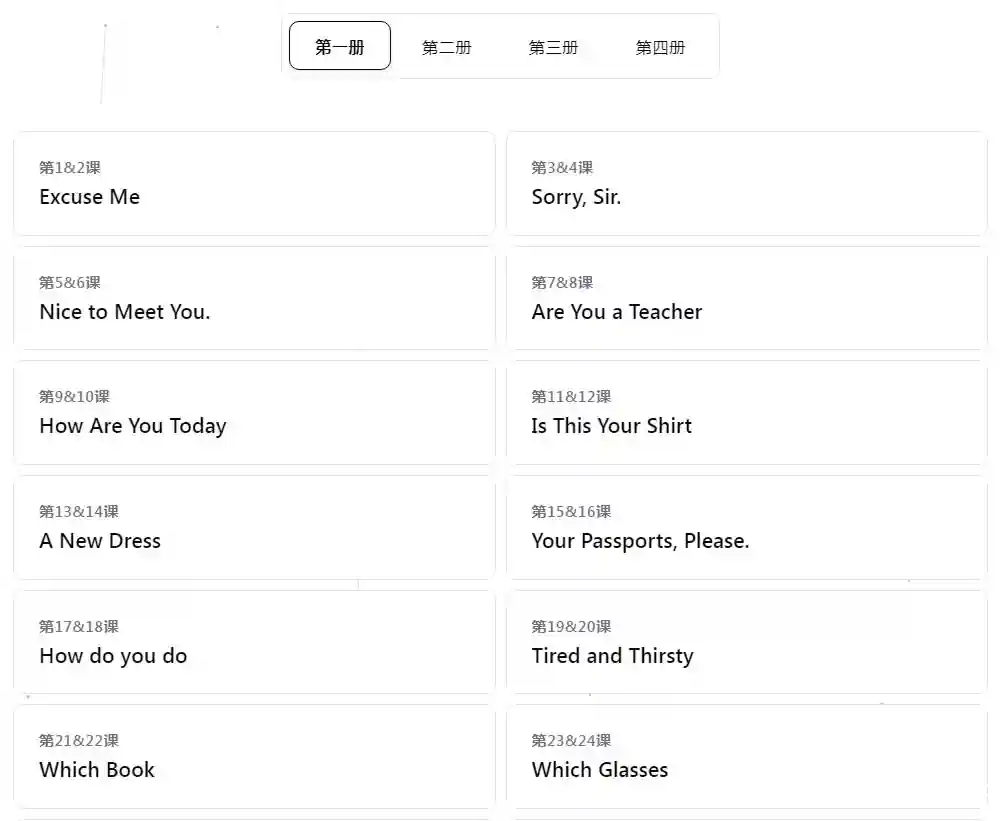Click the 第15&16课 lesson label
This screenshot has width=1005, height=821.
[x=571, y=512]
